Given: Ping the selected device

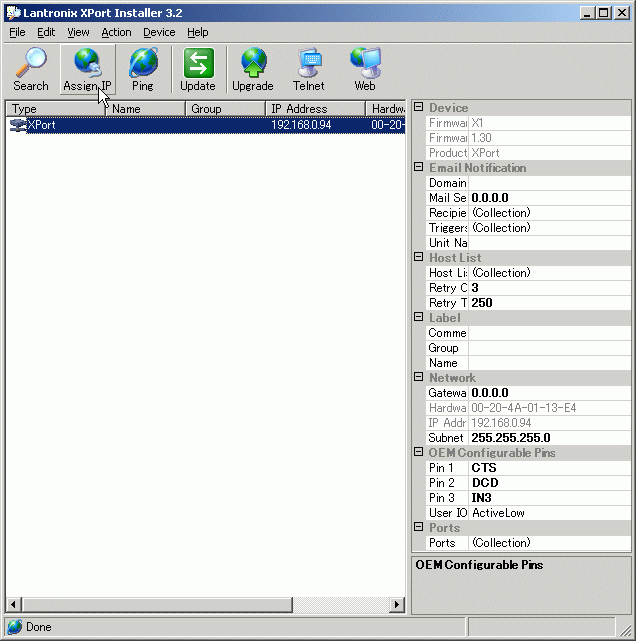Looking at the screenshot, I should tap(143, 69).
